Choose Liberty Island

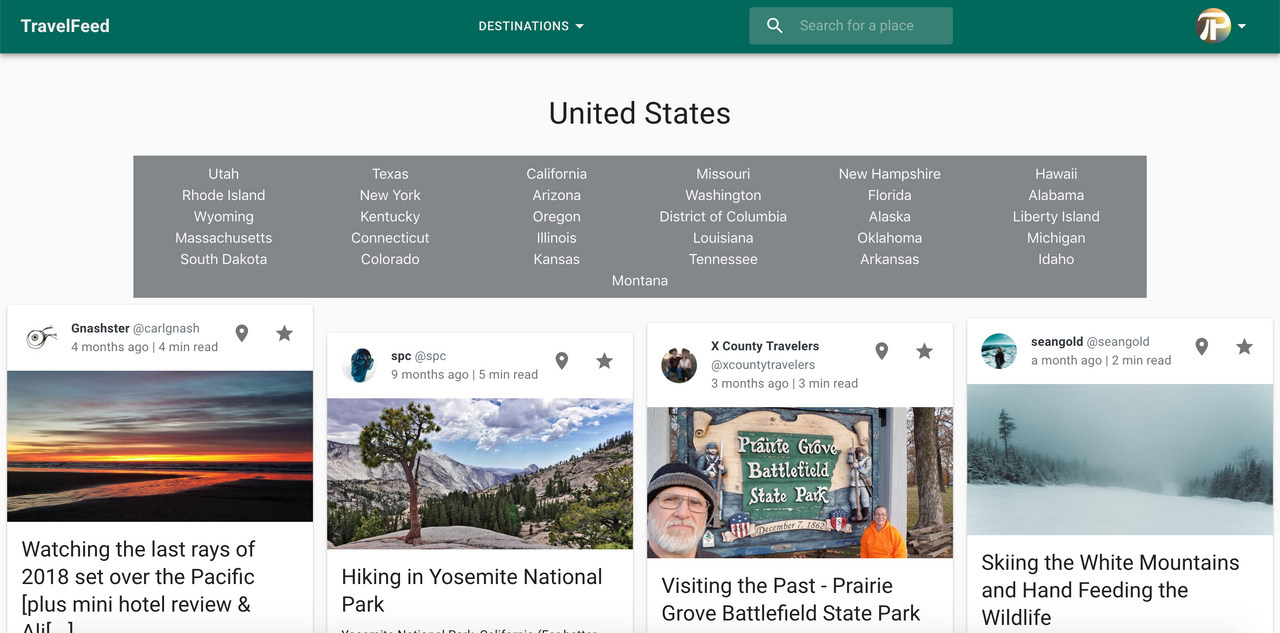(1056, 216)
